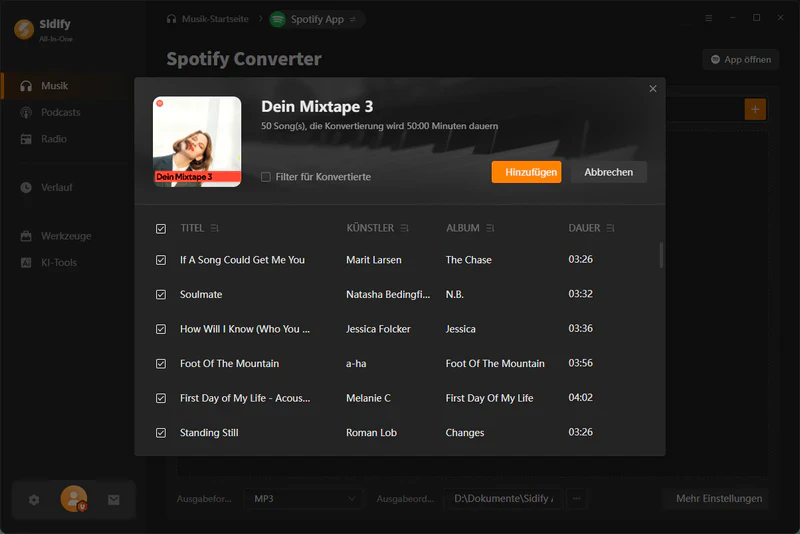Switch source via Spotify App selector

click(x=317, y=19)
